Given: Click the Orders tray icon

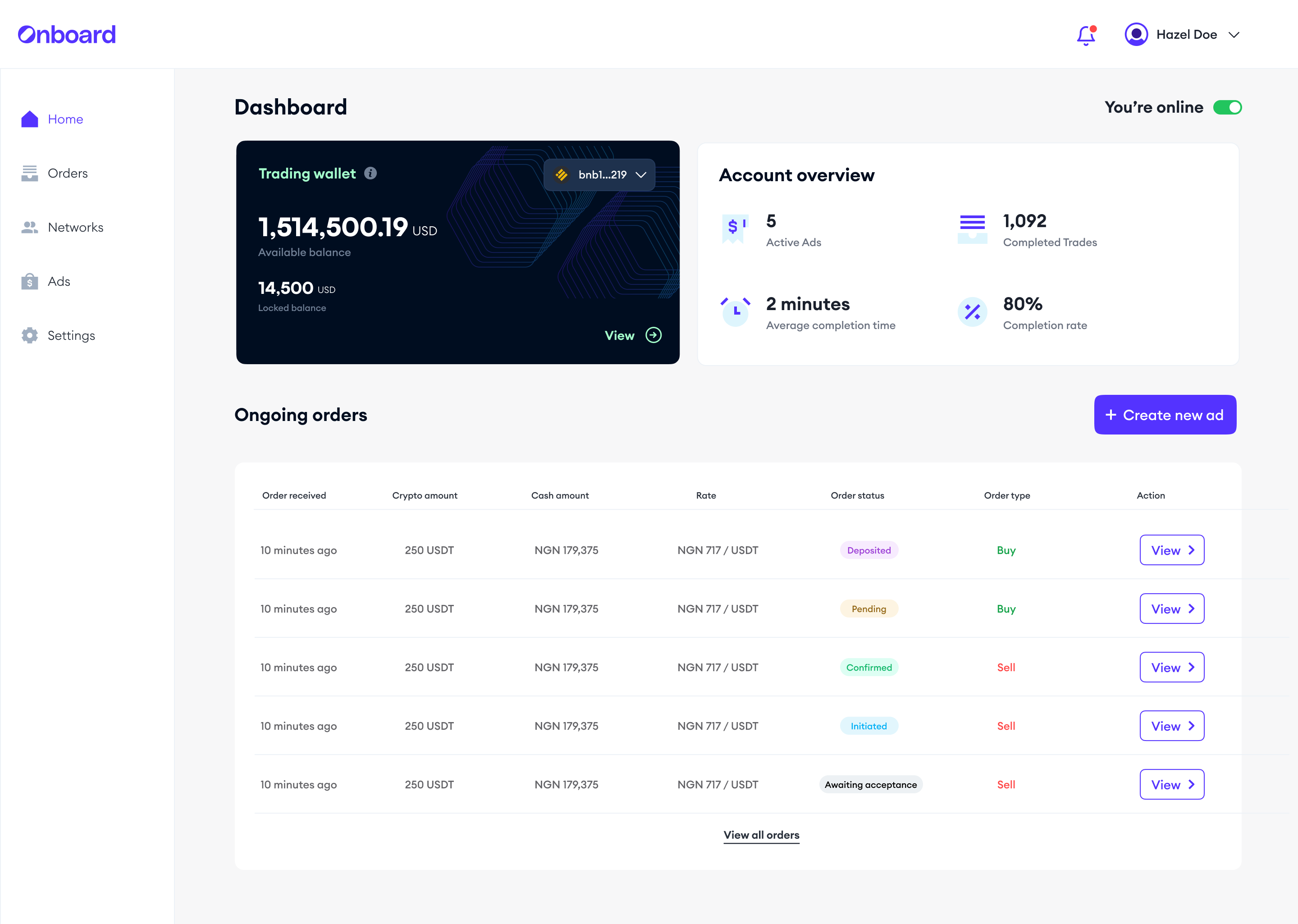Looking at the screenshot, I should 30,173.
